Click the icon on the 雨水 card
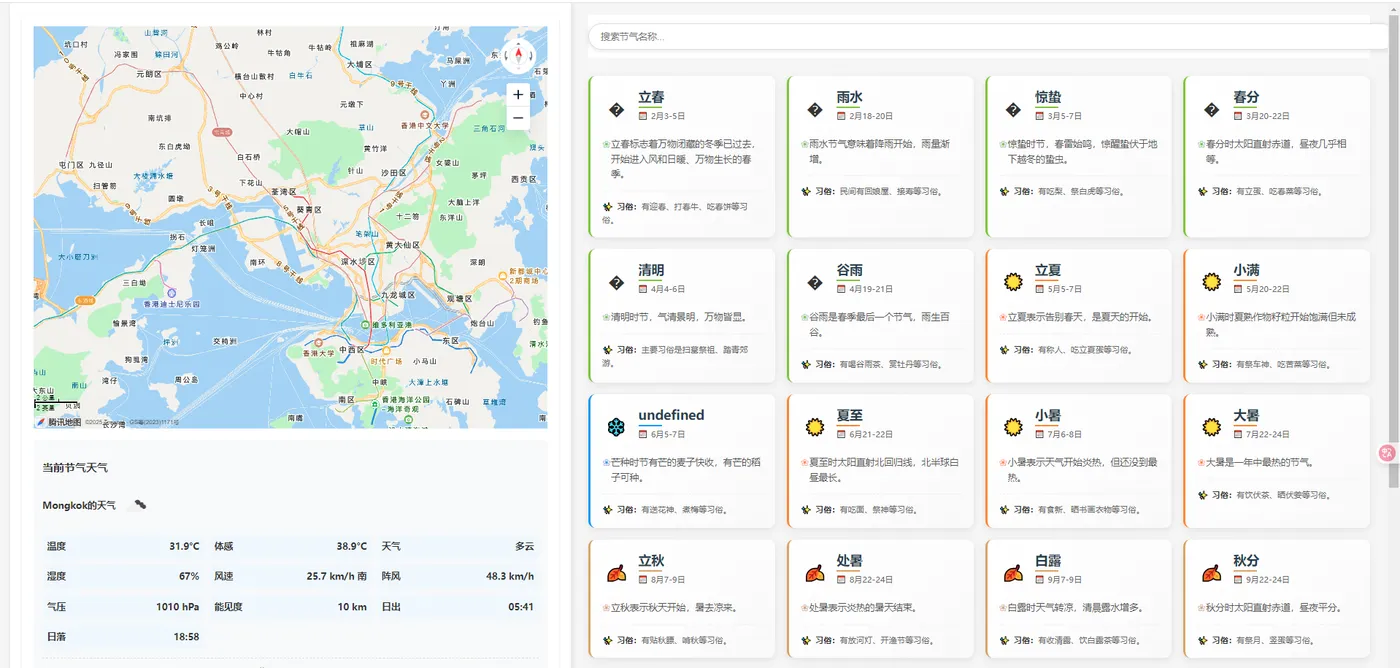 tap(814, 110)
